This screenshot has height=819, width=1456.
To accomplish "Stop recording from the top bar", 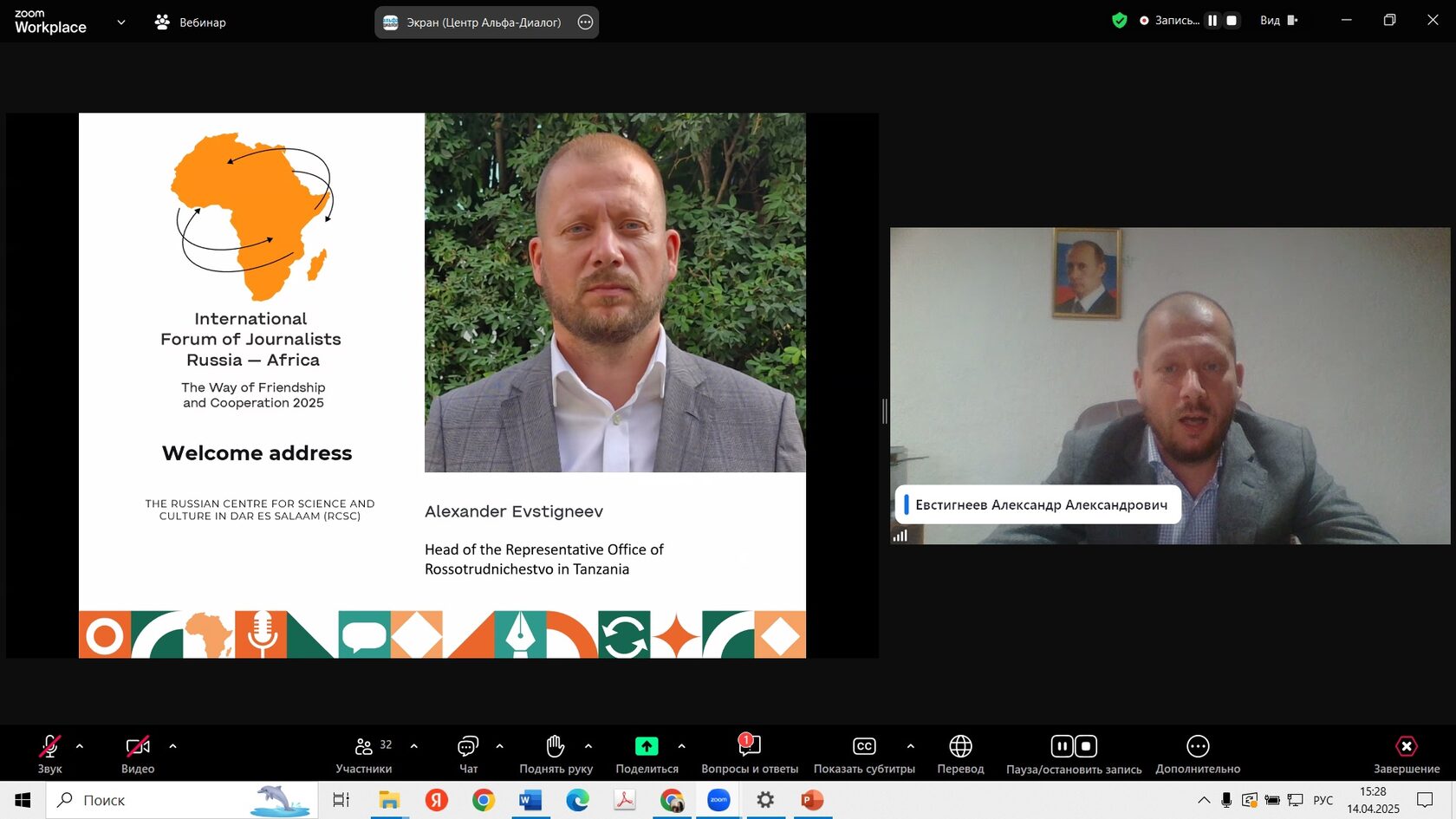I will click(x=1232, y=21).
